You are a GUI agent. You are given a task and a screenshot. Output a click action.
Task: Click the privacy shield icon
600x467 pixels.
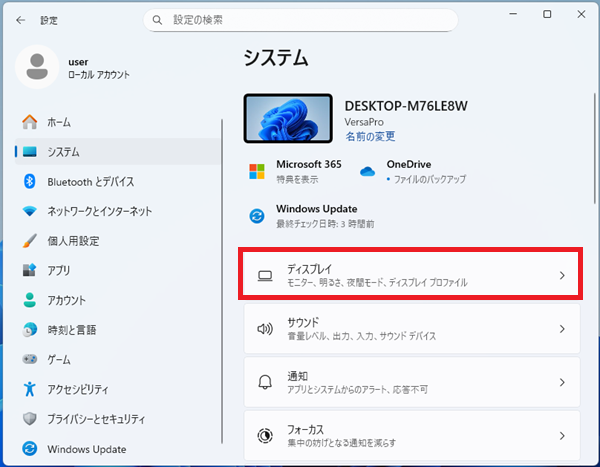click(30, 419)
